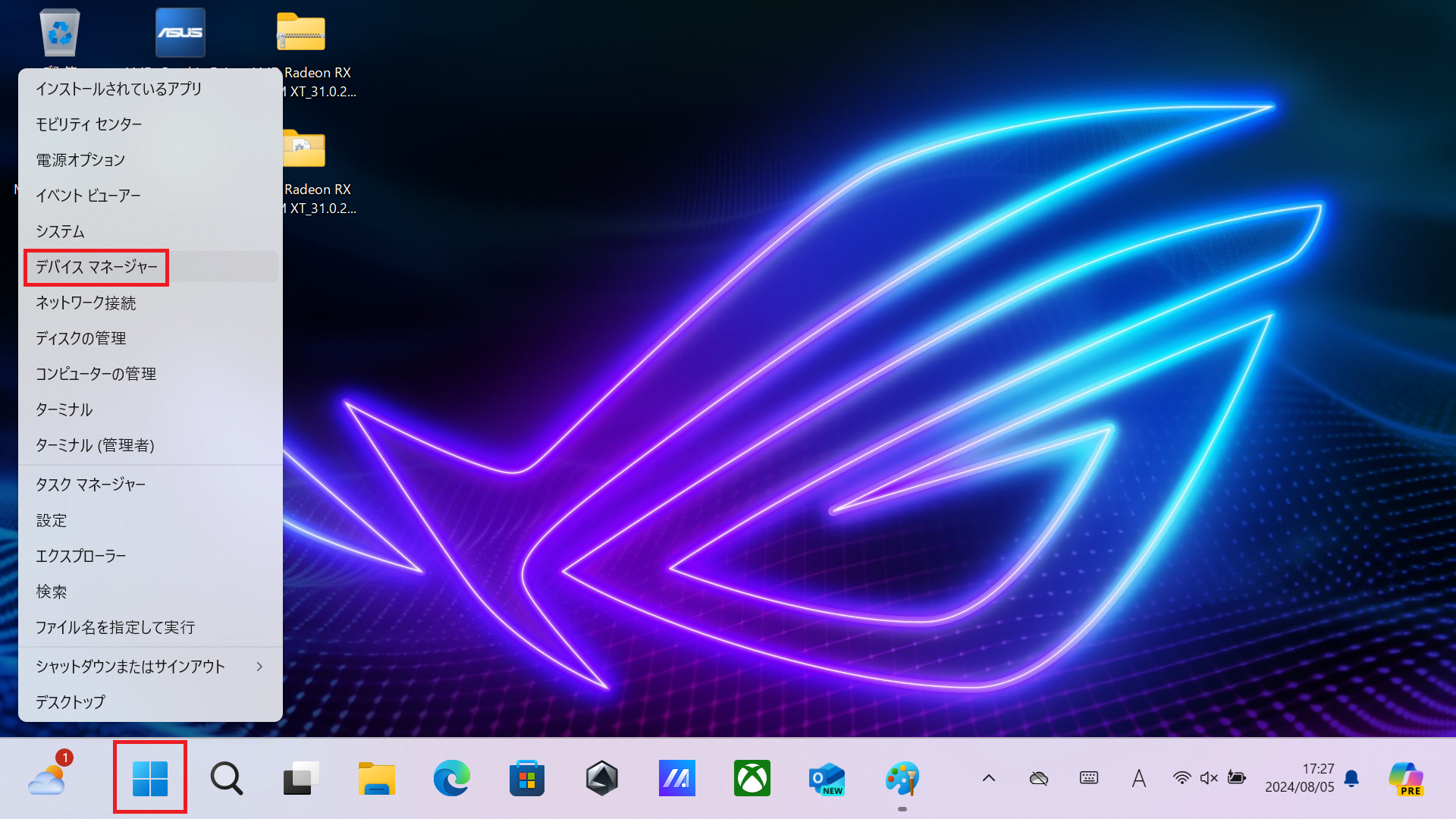Open the notification bell icon
This screenshot has height=819, width=1456.
(1351, 778)
